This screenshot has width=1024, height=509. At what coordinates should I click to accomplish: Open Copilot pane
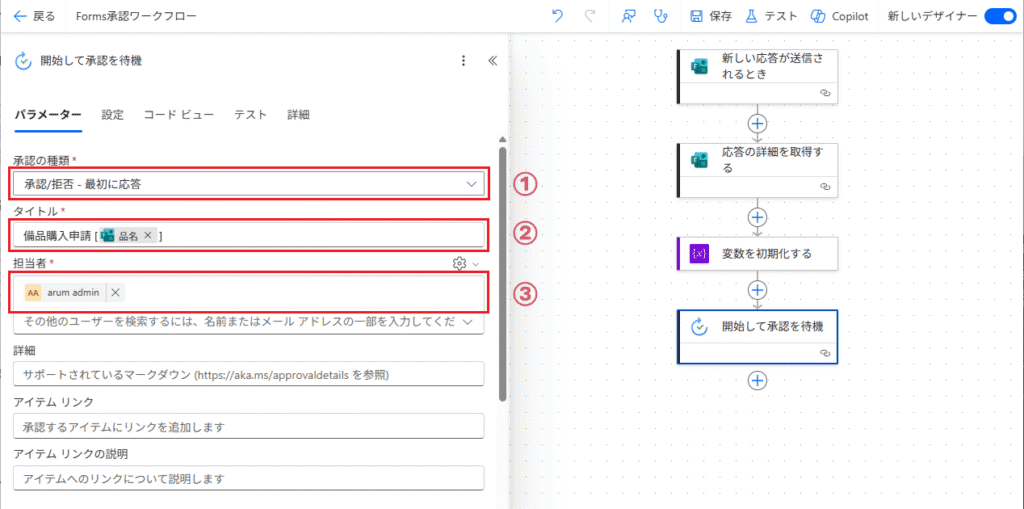839,16
